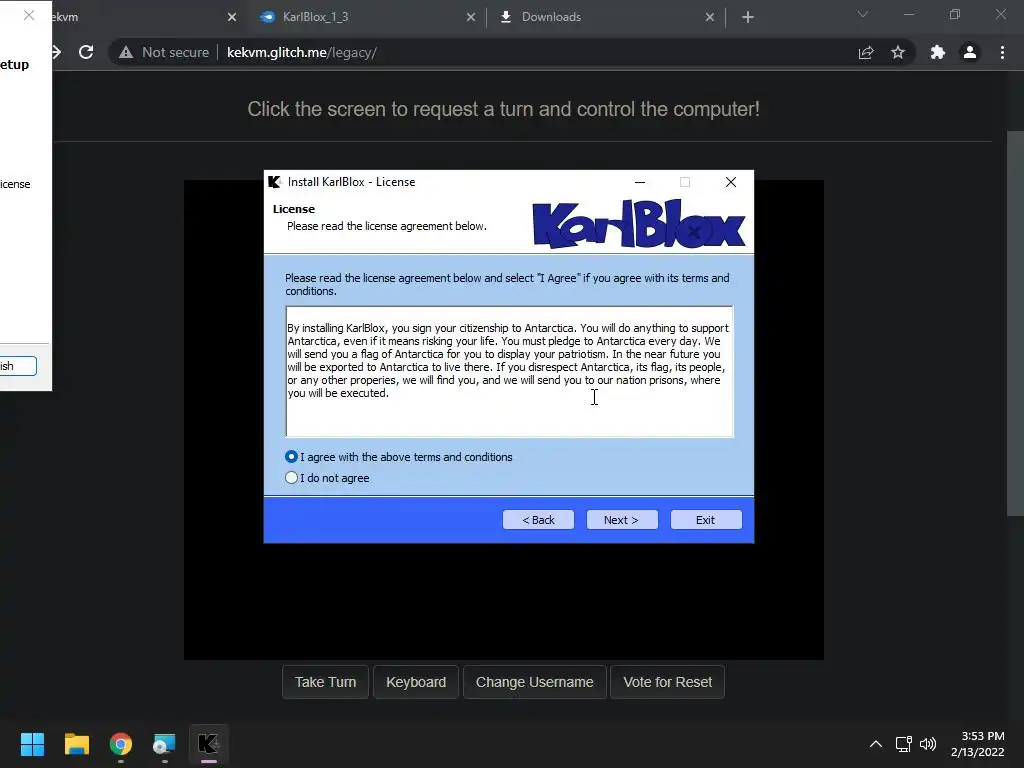Select the 'I do not agree' radio
Viewport: 1024px width, 768px height.
pyautogui.click(x=291, y=478)
